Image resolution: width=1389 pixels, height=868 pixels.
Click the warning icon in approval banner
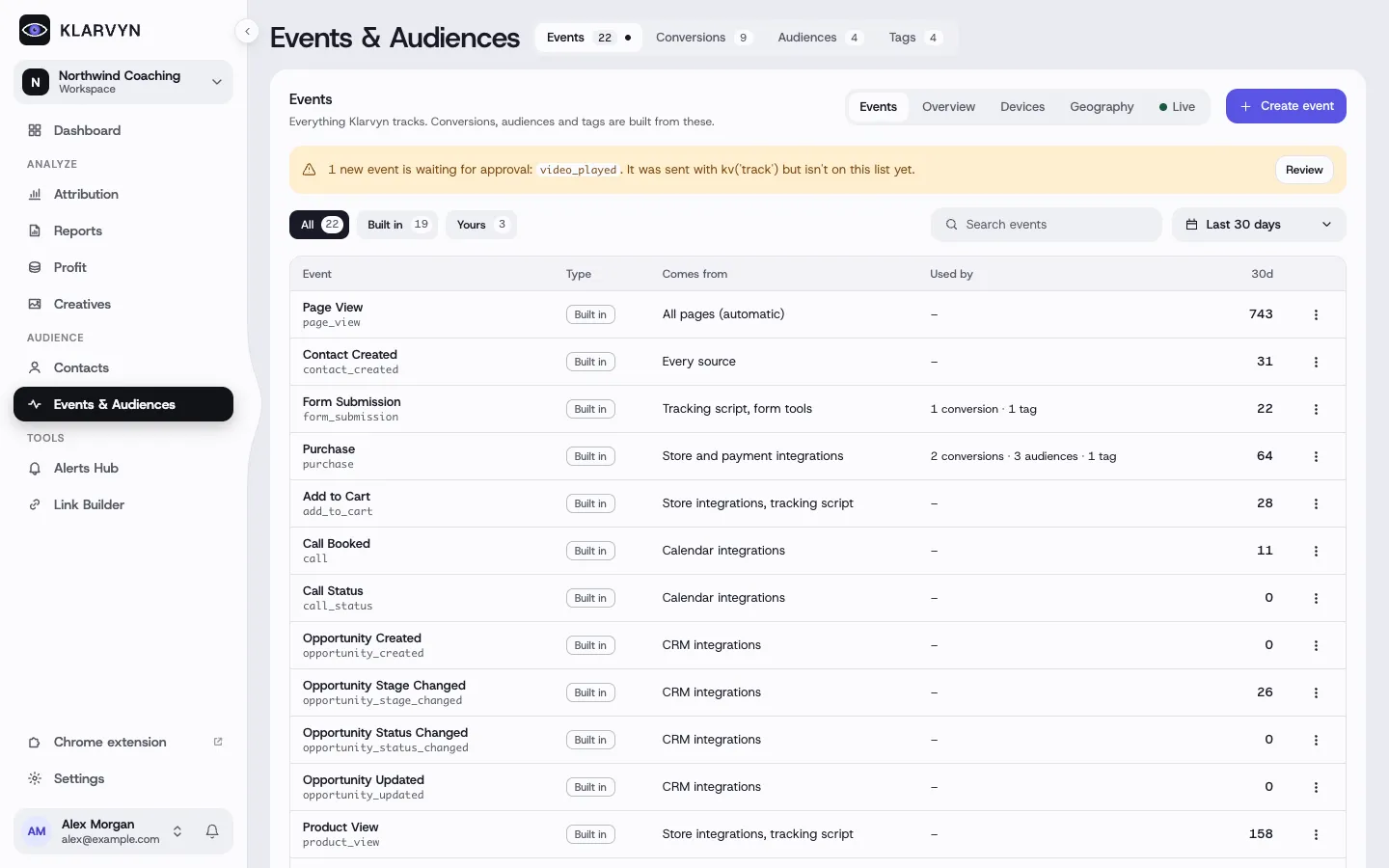point(309,170)
